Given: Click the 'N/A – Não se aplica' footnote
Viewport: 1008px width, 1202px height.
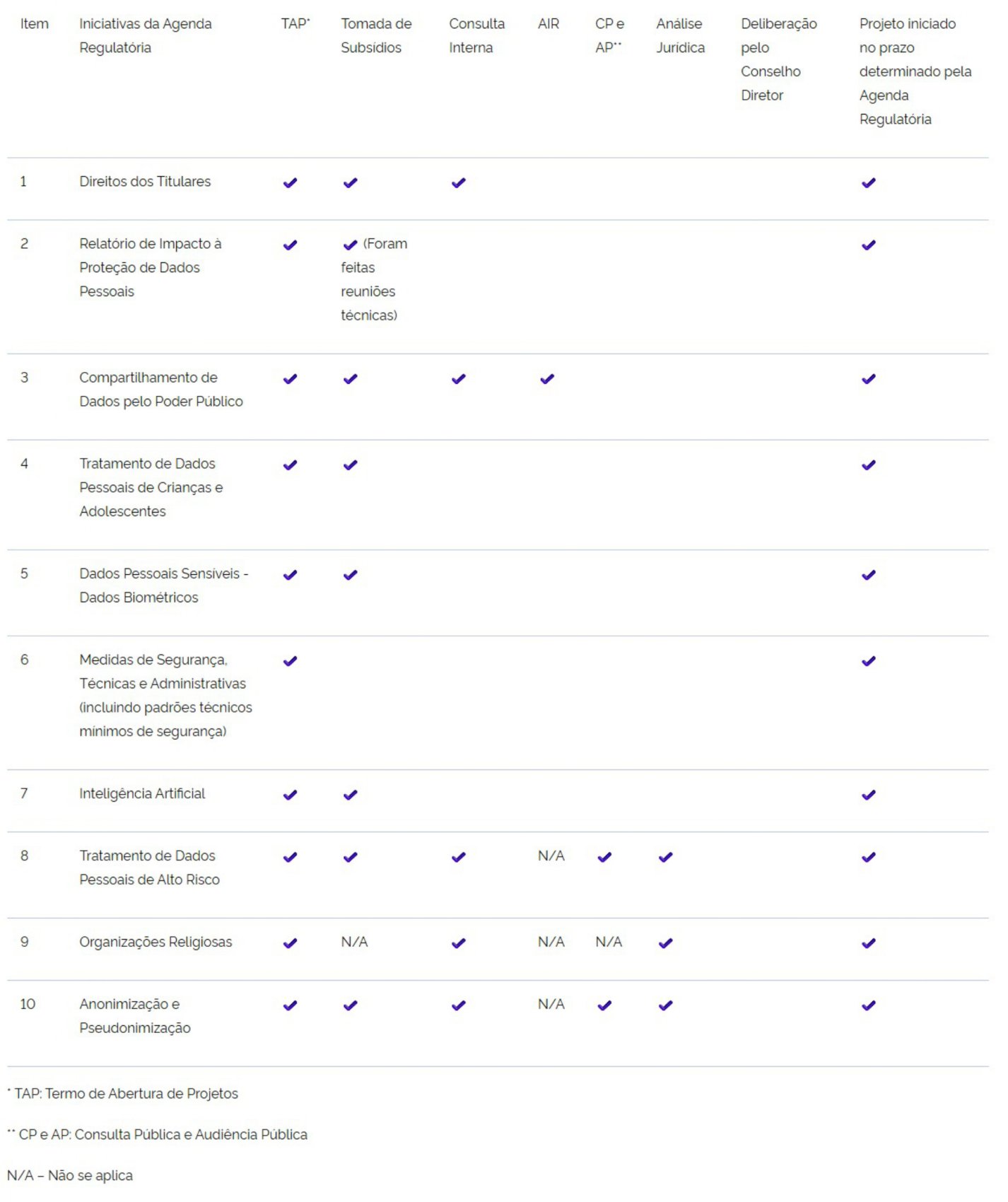Looking at the screenshot, I should point(70,1175).
